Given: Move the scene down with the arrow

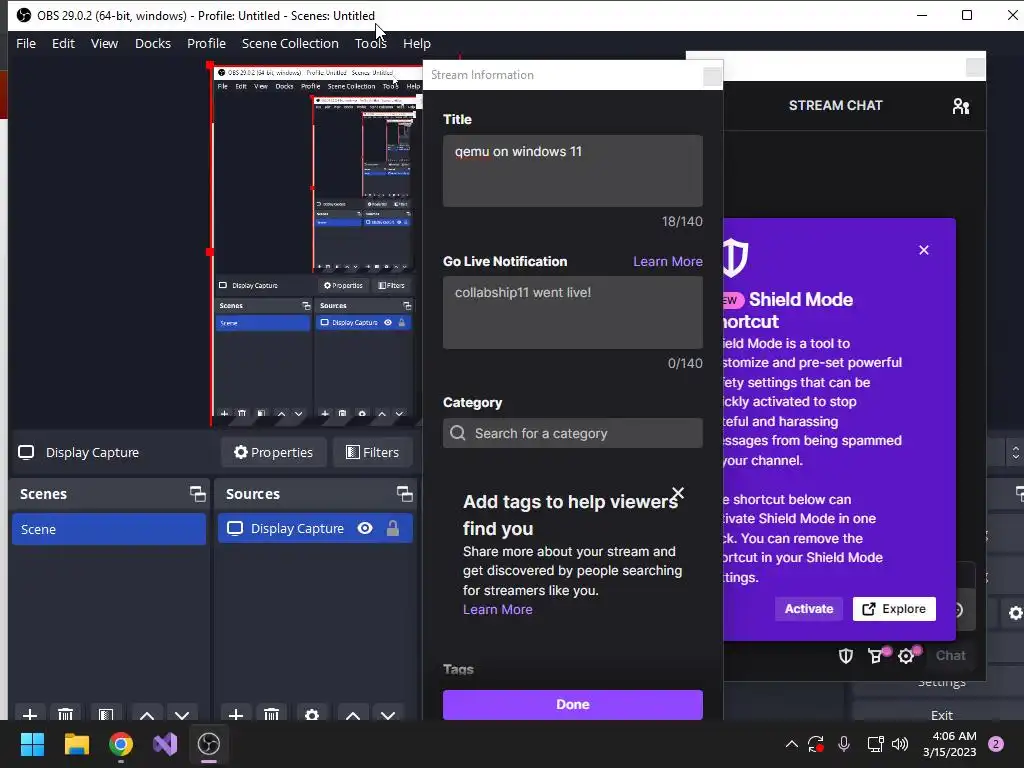Looking at the screenshot, I should [182, 715].
